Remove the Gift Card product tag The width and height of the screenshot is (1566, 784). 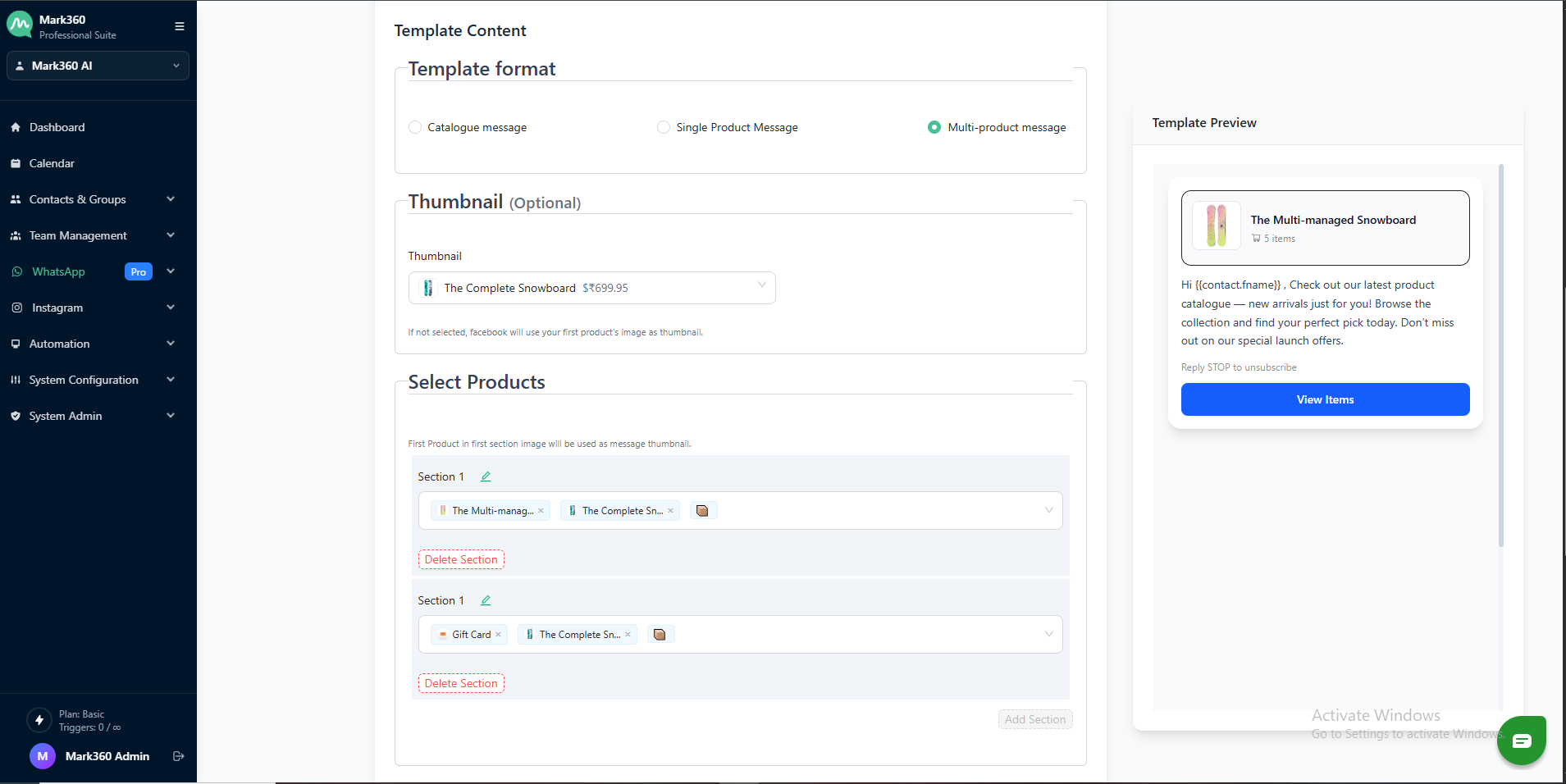[499, 635]
